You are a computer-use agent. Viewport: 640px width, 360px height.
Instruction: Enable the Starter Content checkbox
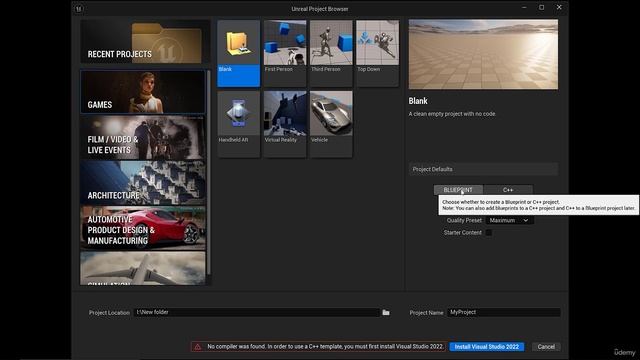[488, 233]
